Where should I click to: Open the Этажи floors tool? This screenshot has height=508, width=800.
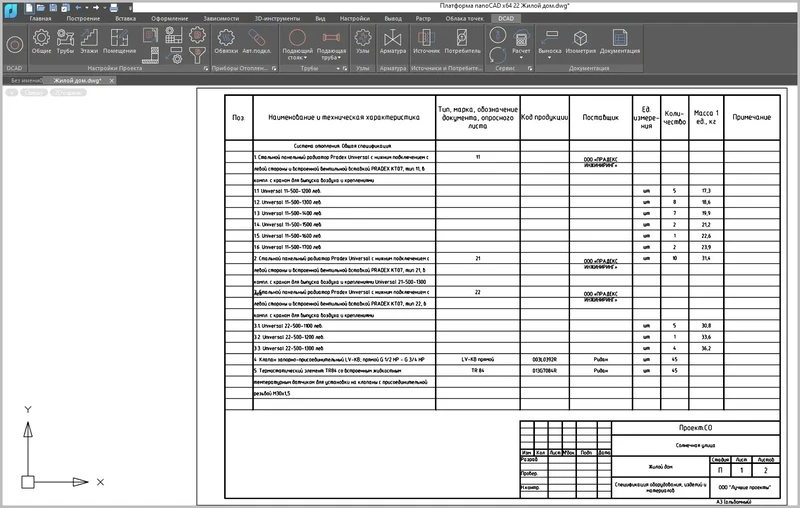(x=90, y=40)
